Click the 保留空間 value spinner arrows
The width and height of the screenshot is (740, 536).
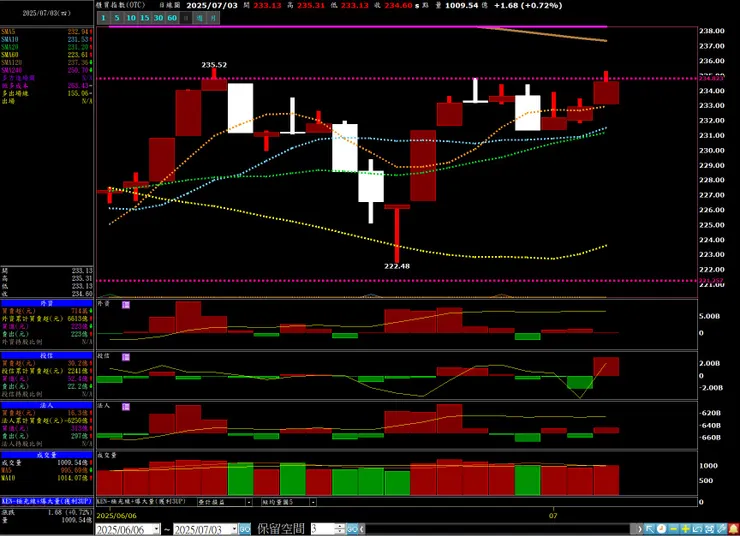point(339,529)
